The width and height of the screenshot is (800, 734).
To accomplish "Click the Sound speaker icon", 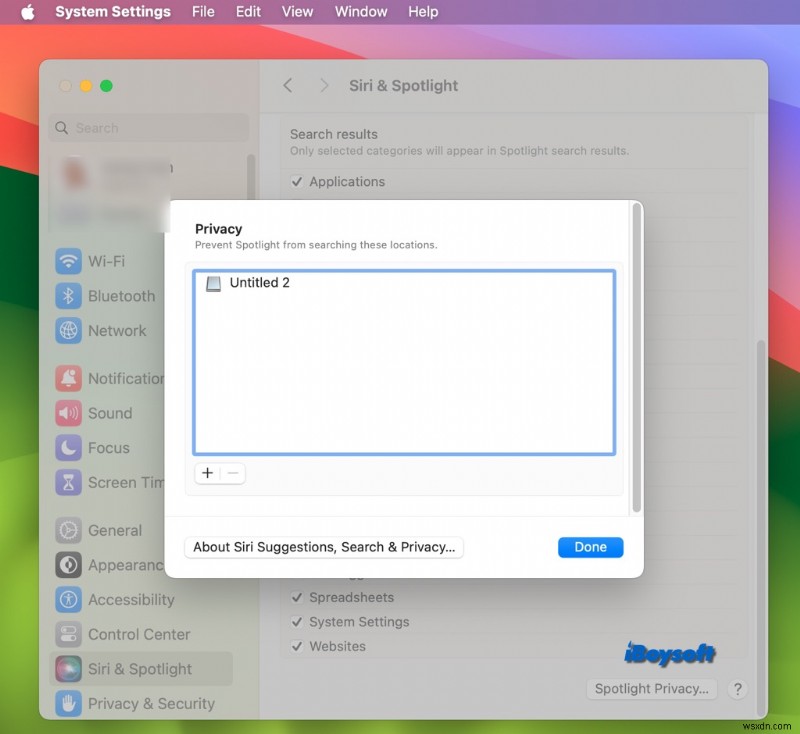I will [68, 413].
